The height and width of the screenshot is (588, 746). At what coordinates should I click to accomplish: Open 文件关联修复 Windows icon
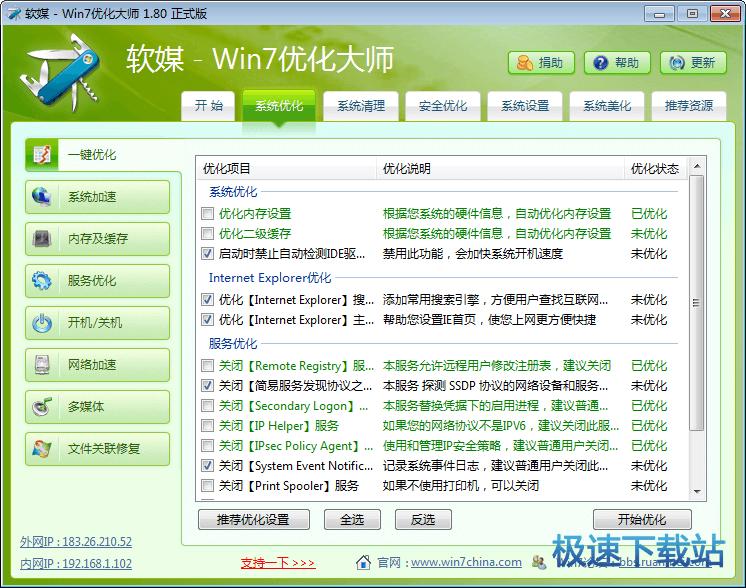(42, 449)
